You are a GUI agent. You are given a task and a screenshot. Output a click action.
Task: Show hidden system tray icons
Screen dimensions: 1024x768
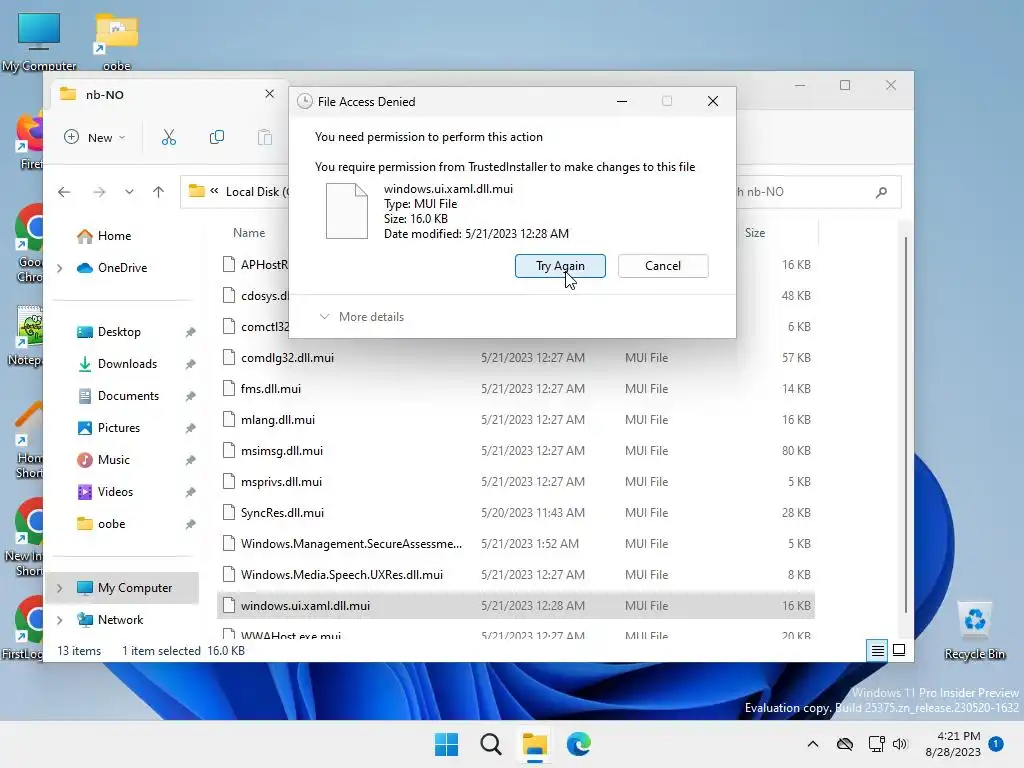[812, 744]
